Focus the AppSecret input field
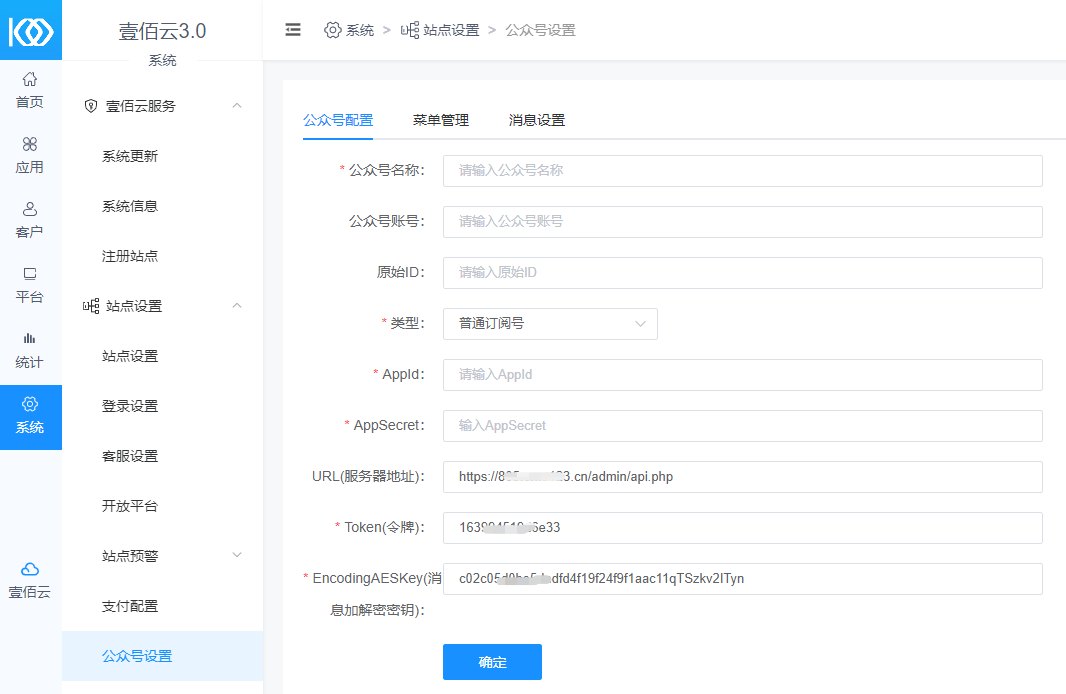Viewport: 1066px width, 694px height. [742, 426]
